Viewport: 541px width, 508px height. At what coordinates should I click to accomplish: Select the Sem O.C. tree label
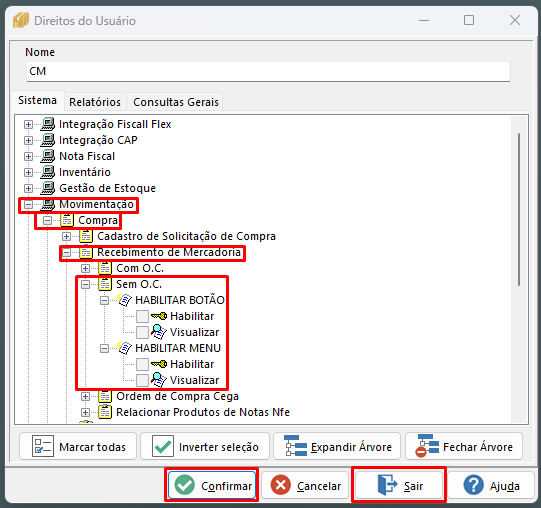(x=139, y=284)
